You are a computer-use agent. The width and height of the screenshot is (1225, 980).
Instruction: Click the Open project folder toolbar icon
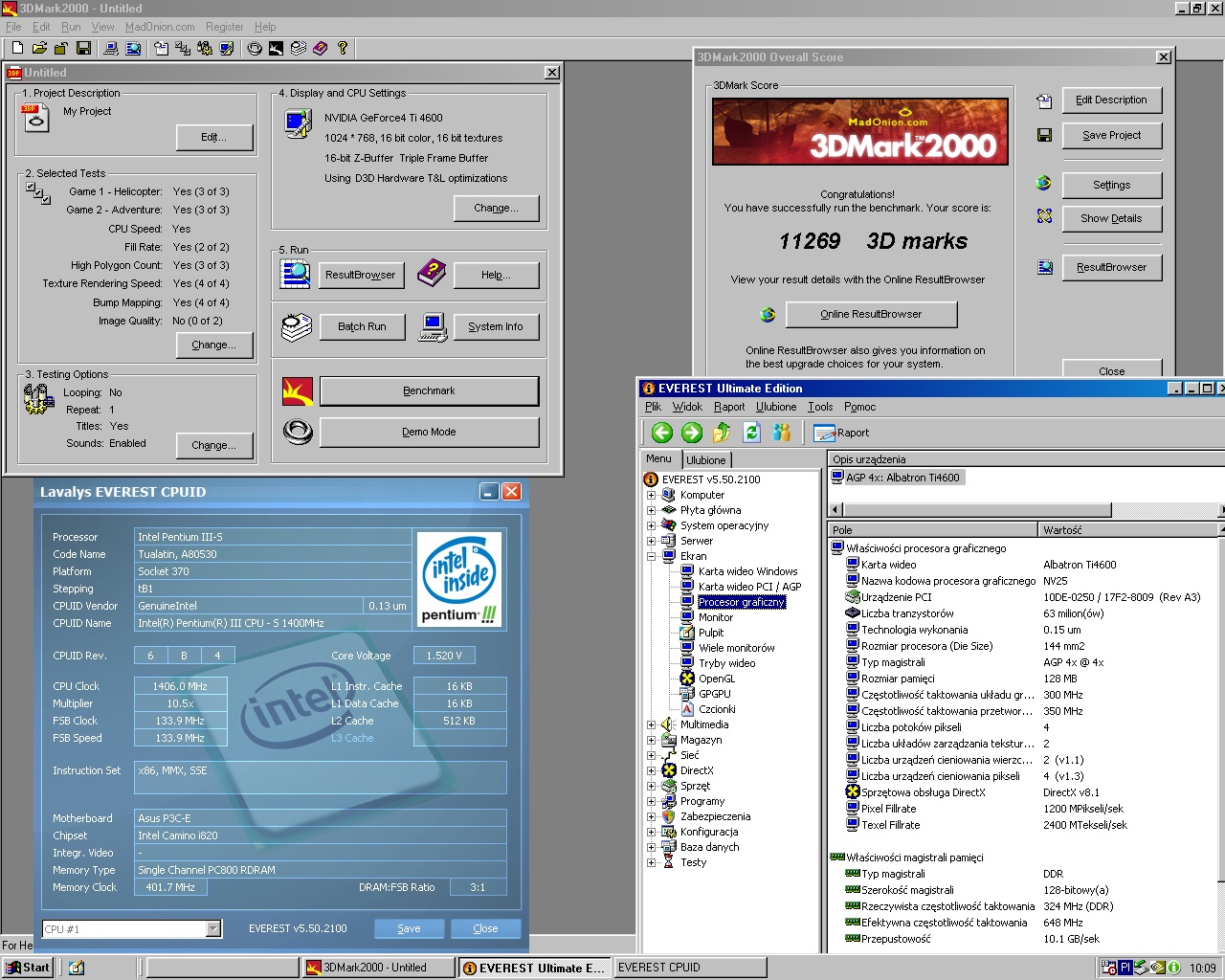click(39, 48)
